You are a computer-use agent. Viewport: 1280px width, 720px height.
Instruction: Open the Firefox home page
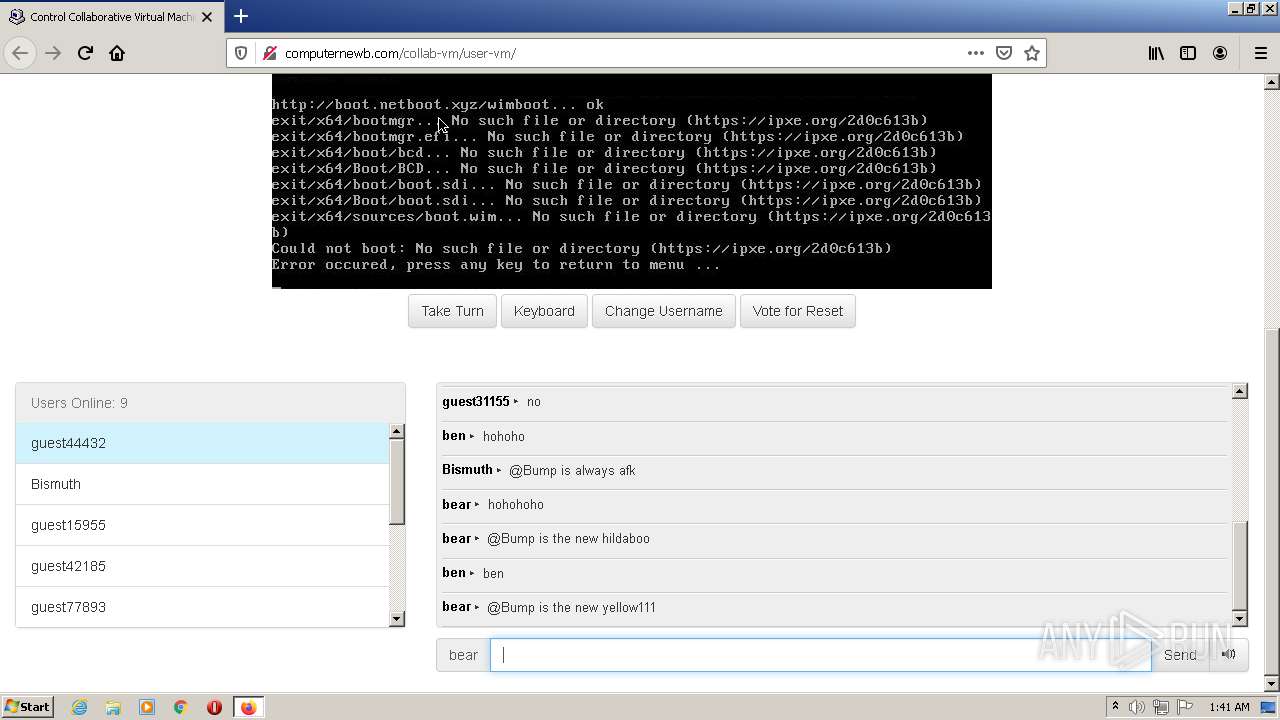pos(117,53)
